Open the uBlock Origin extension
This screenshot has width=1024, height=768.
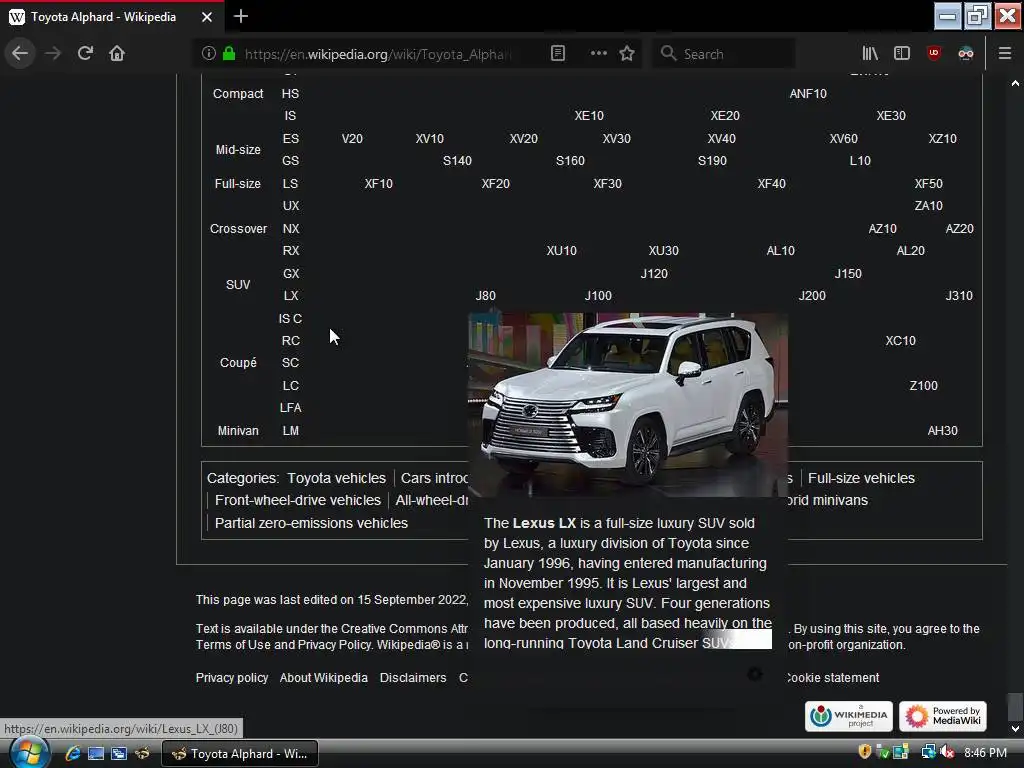tap(934, 53)
